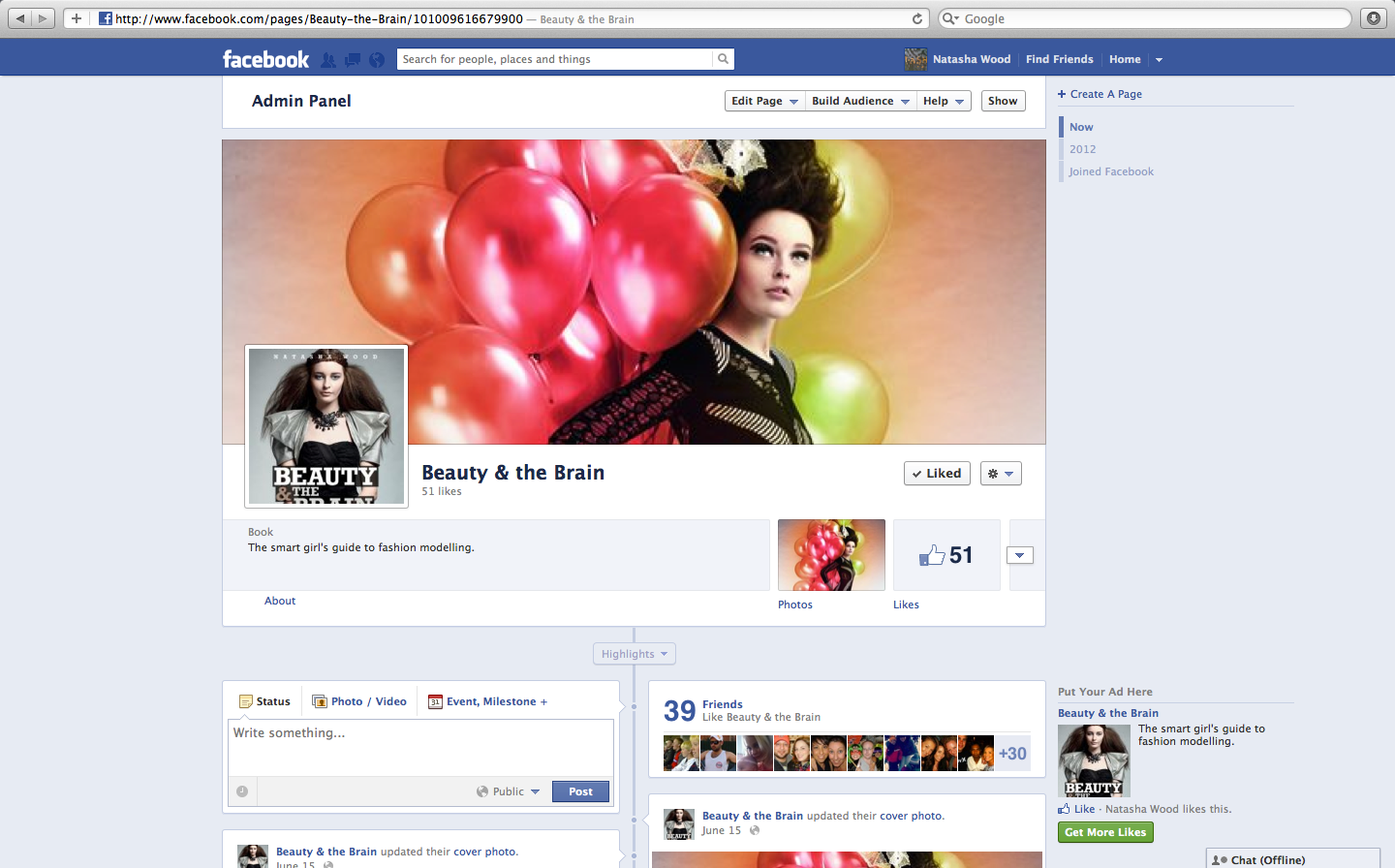Click the thumbs-up 51 likes tile
Viewport: 1395px width, 868px height.
pos(946,555)
